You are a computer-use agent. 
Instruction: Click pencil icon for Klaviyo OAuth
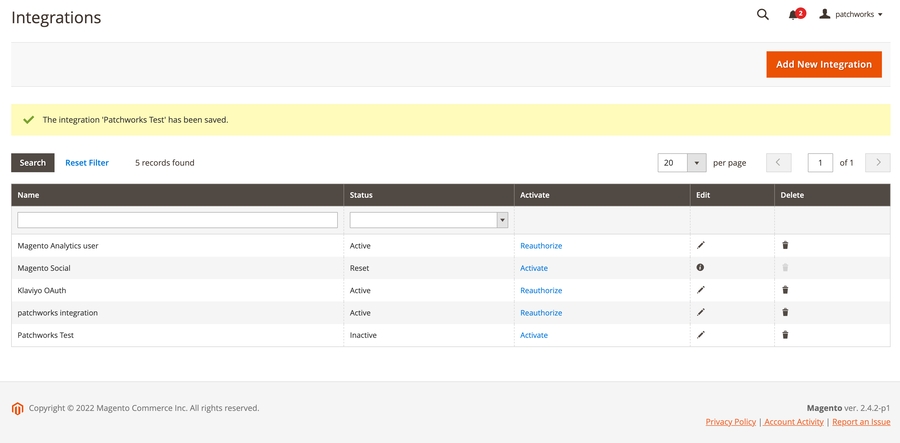tap(701, 290)
